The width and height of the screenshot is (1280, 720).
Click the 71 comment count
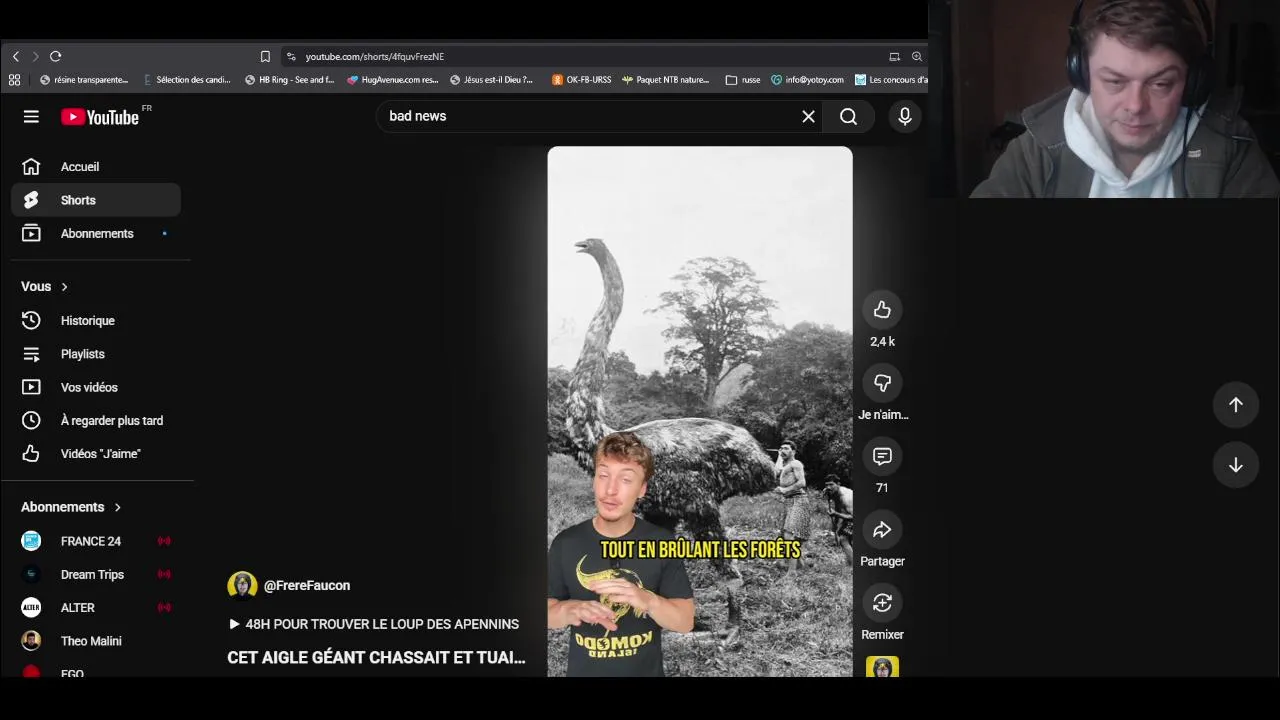[x=882, y=488]
